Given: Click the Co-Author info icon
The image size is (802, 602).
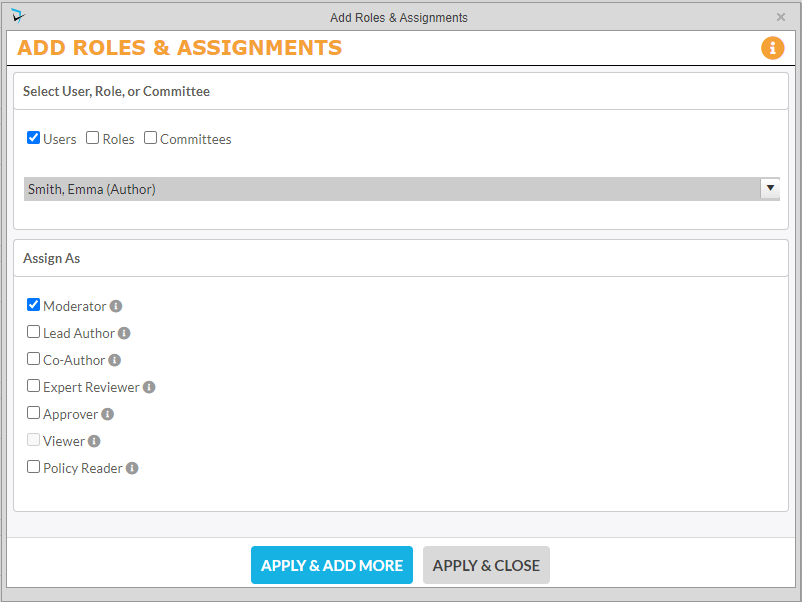Looking at the screenshot, I should pos(115,360).
